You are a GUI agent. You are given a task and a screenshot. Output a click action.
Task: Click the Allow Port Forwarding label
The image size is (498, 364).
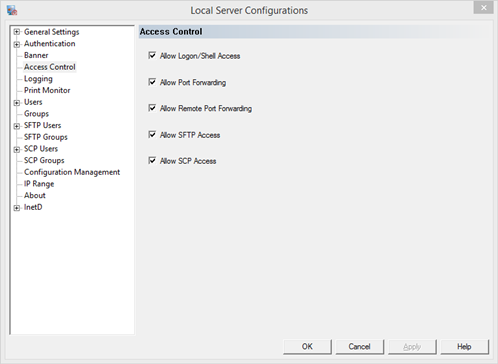pyautogui.click(x=193, y=82)
